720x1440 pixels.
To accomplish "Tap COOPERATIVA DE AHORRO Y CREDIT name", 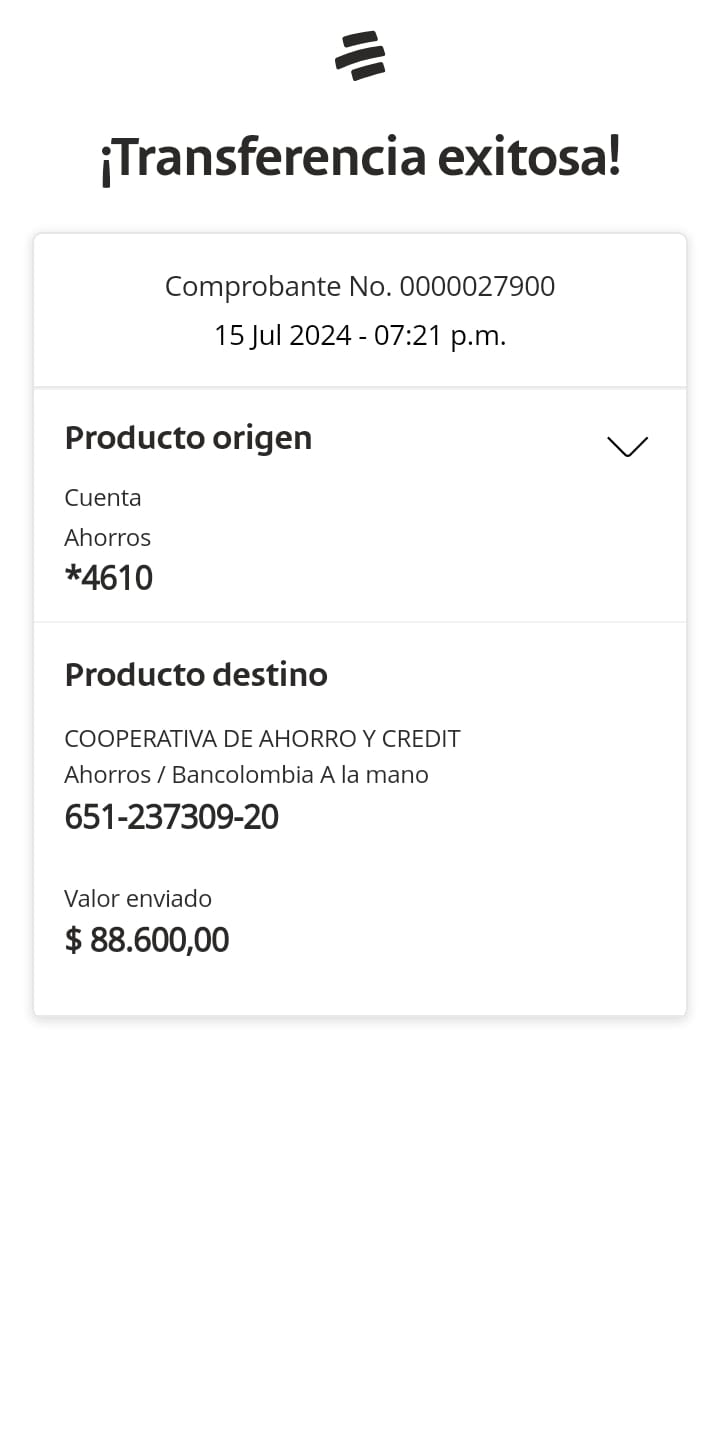I will pos(262,739).
